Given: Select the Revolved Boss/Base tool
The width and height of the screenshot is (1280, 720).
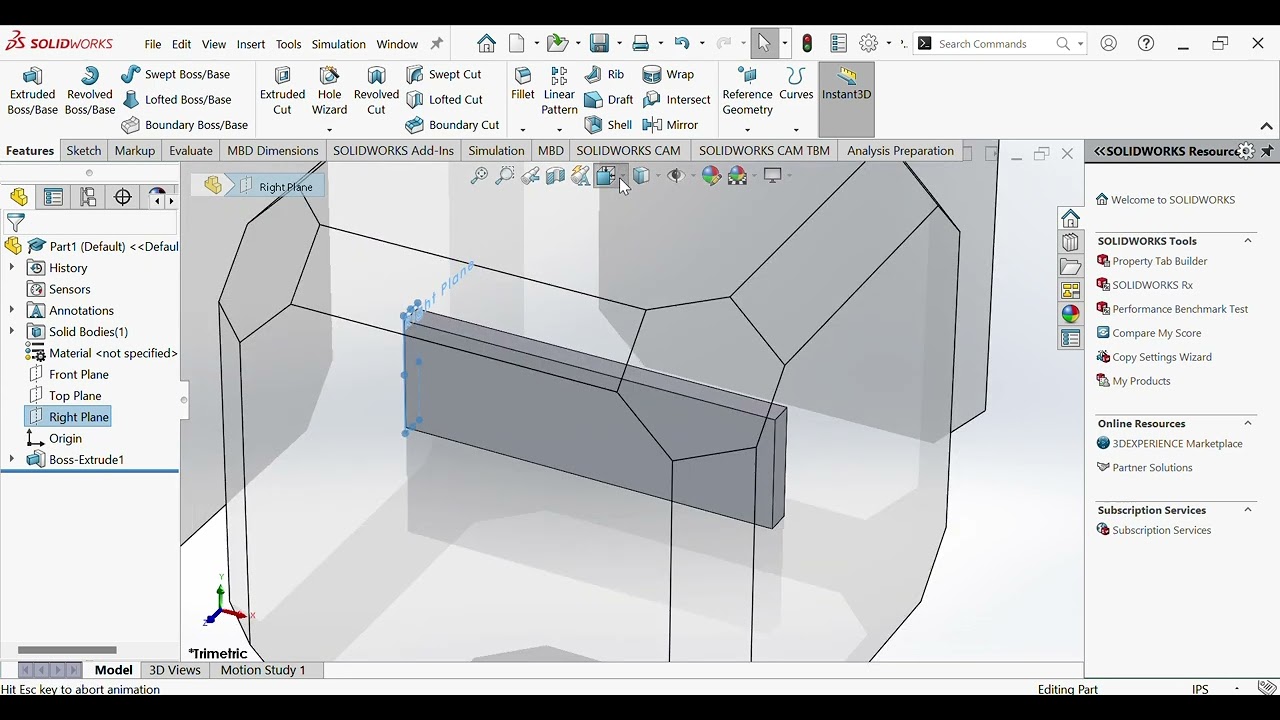Looking at the screenshot, I should point(89,91).
